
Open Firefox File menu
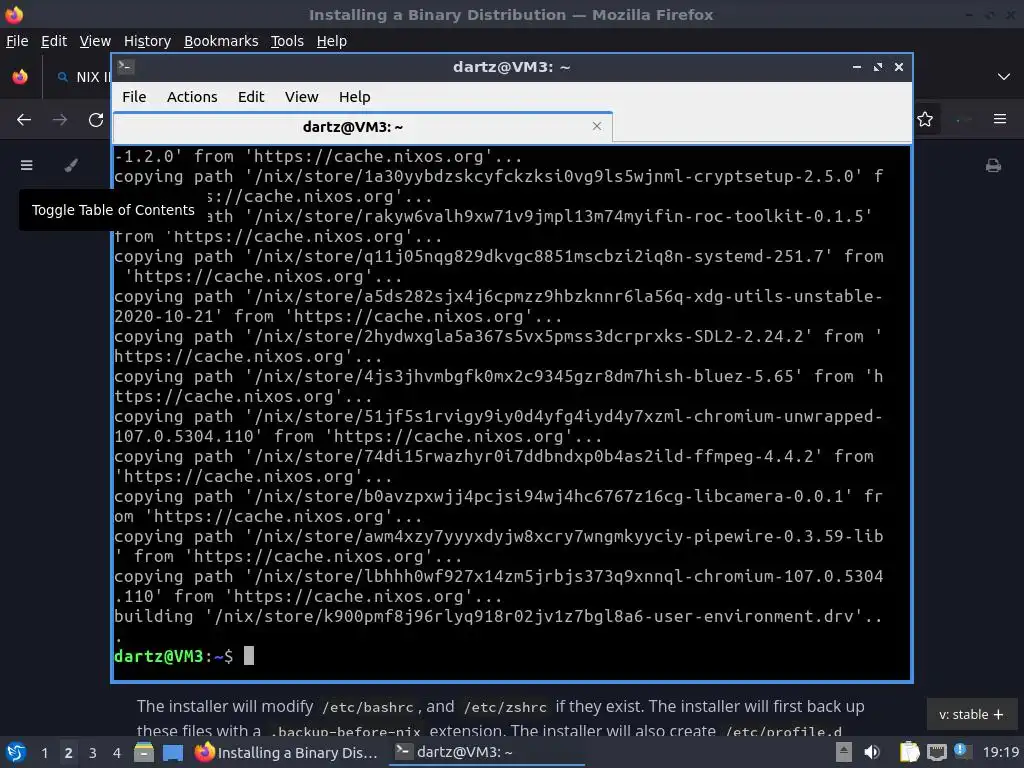(17, 41)
